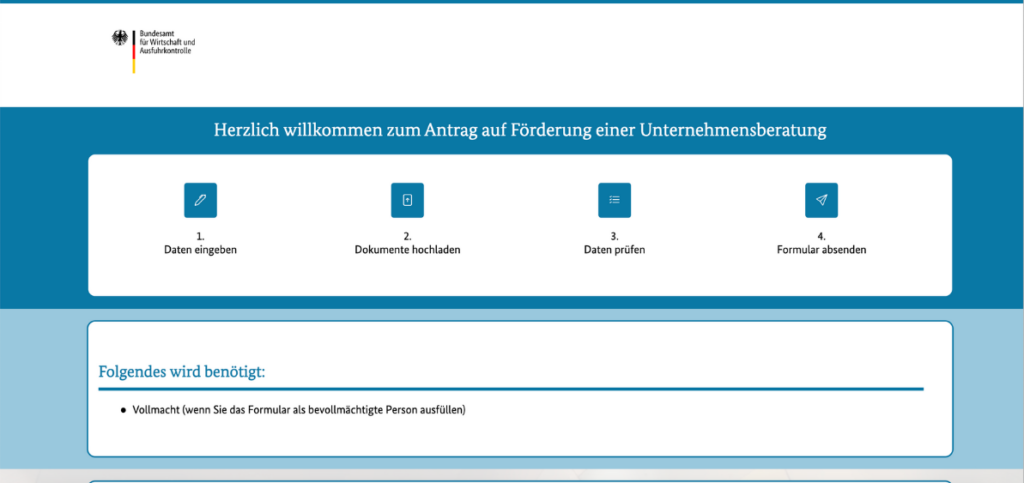Select the checklist icon for step 3
The width and height of the screenshot is (1024, 483).
coord(614,200)
